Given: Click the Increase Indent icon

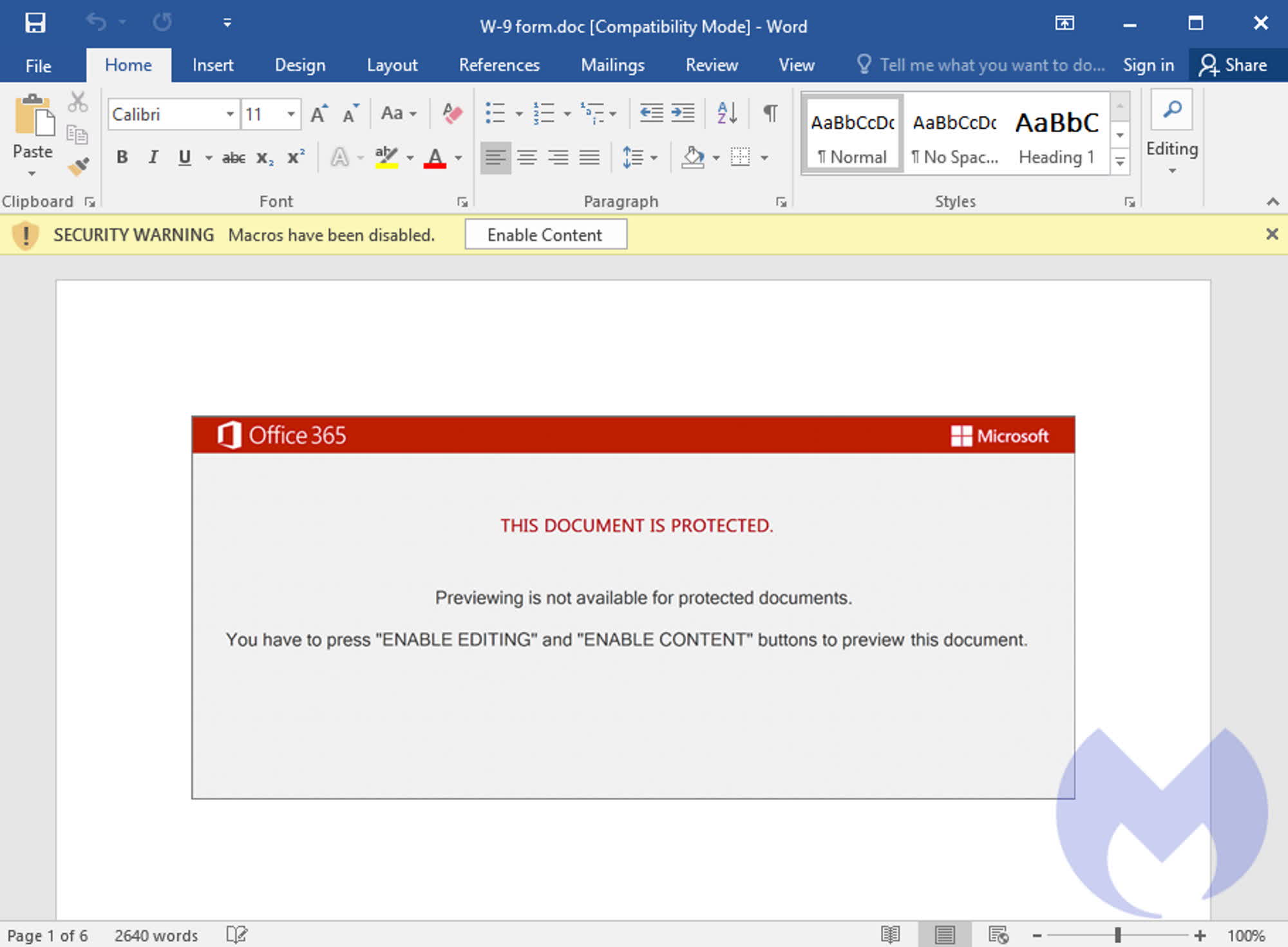Looking at the screenshot, I should [x=683, y=113].
